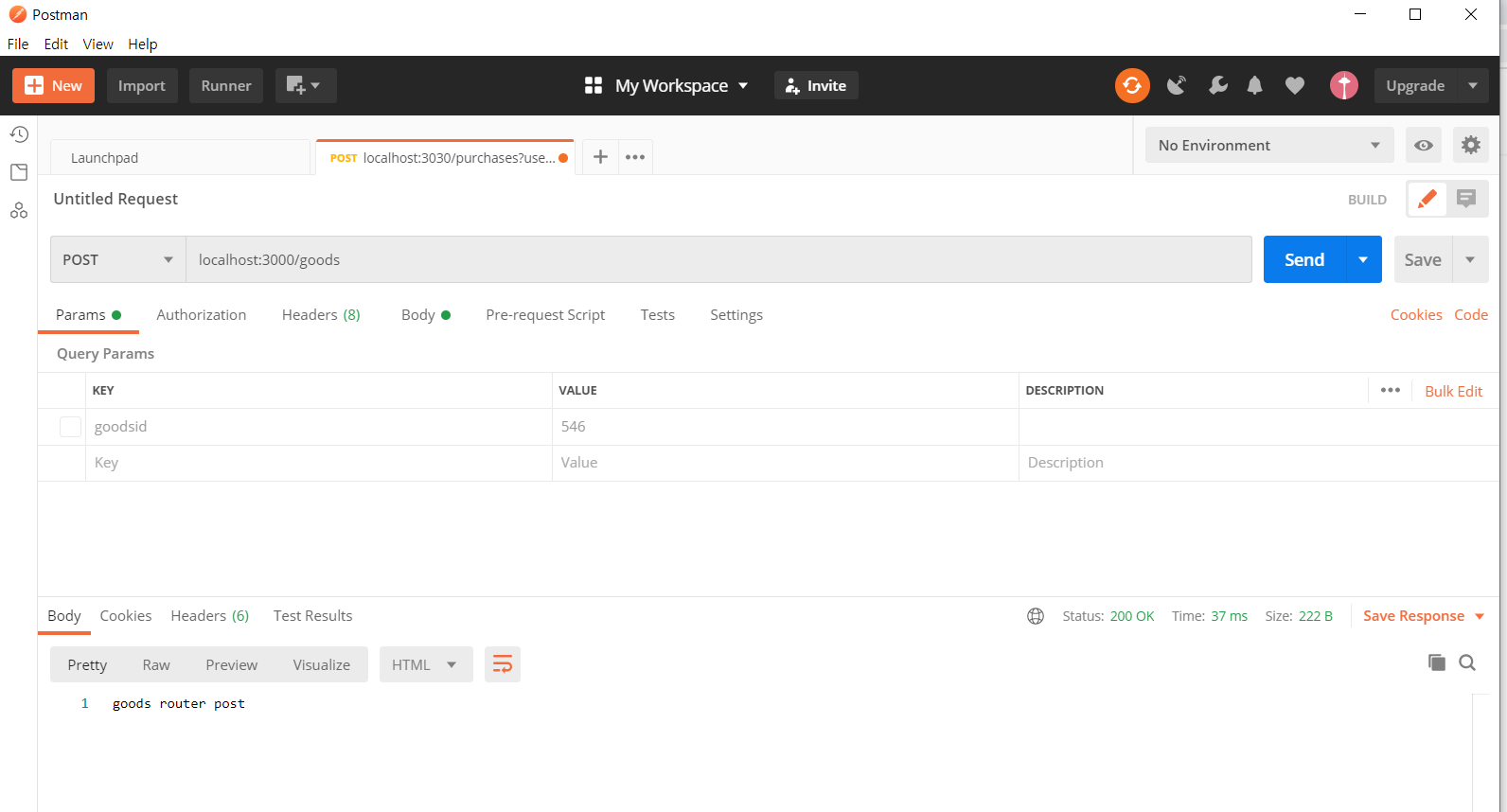
Task: Open the comments icon beside the Build pencil
Action: 1466,199
